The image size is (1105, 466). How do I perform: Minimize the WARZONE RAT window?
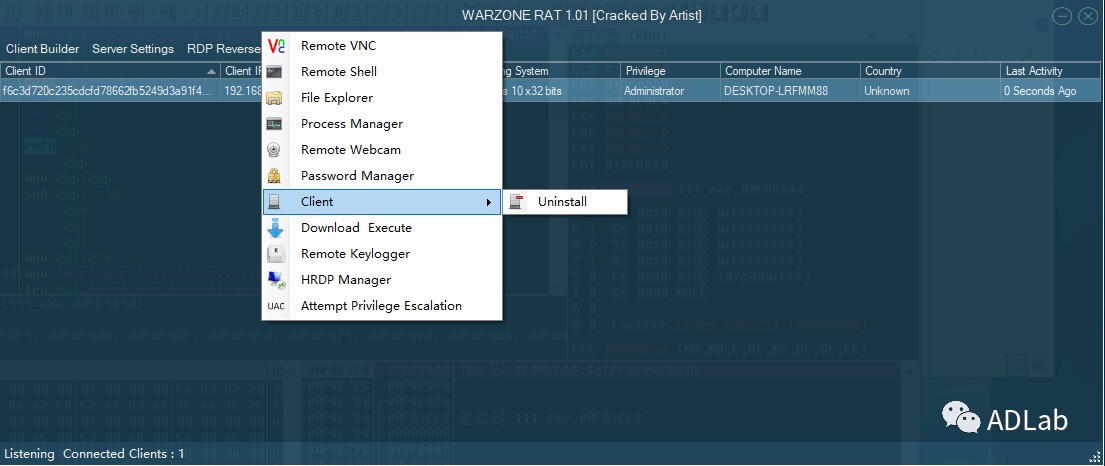pyautogui.click(x=1061, y=16)
